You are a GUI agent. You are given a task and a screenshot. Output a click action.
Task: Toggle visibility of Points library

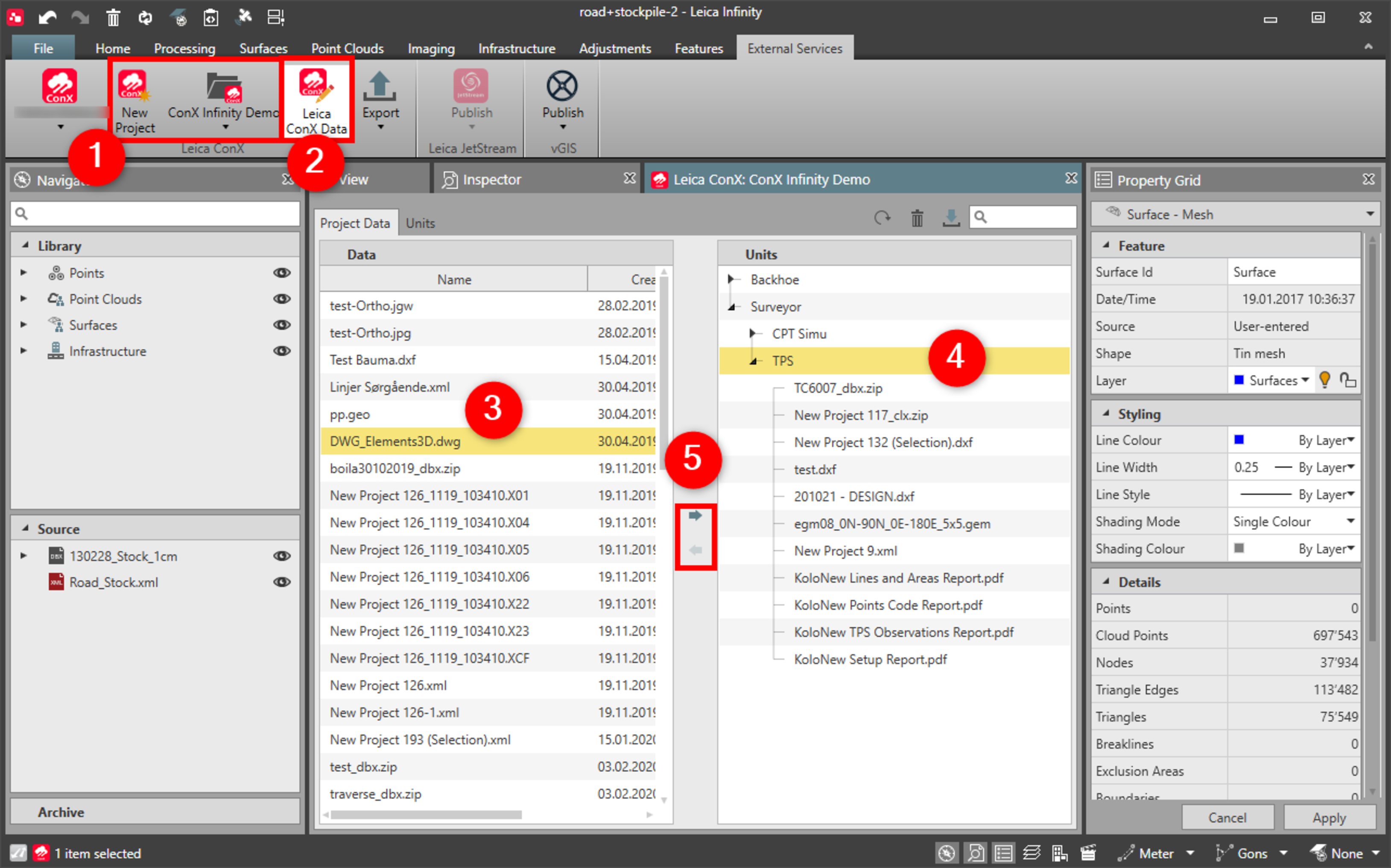point(282,273)
